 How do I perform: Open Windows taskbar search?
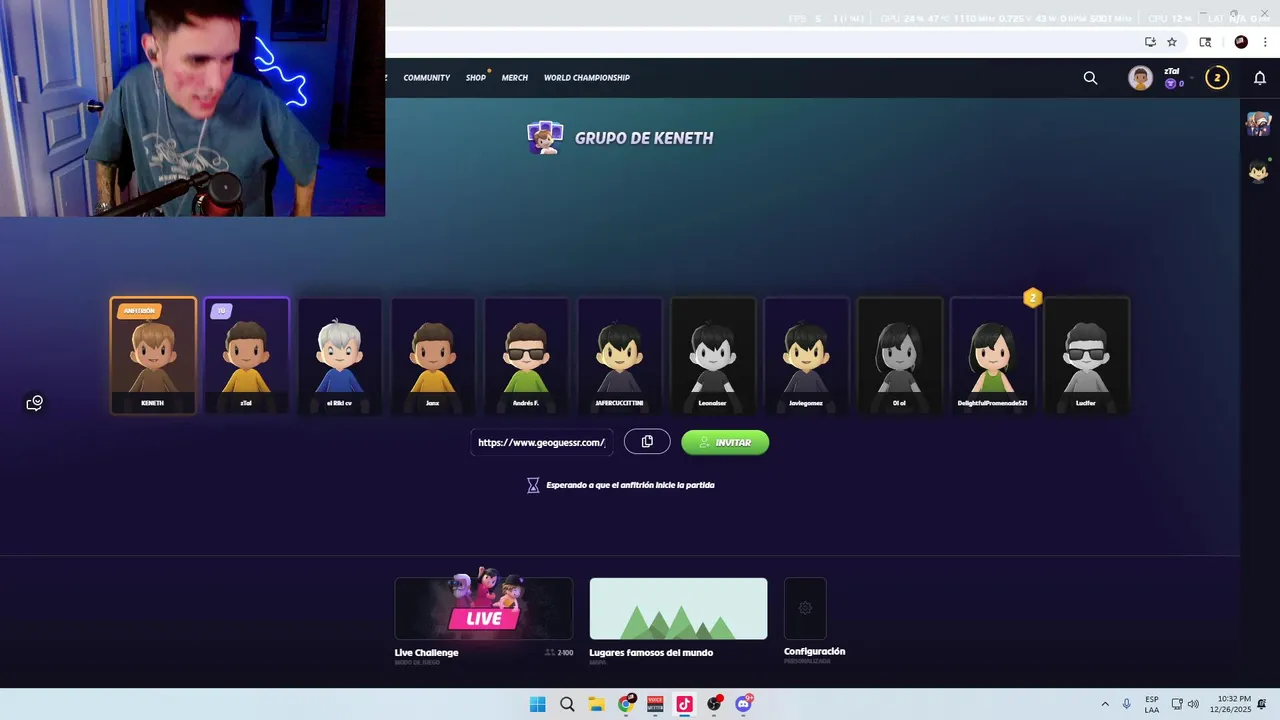(567, 704)
